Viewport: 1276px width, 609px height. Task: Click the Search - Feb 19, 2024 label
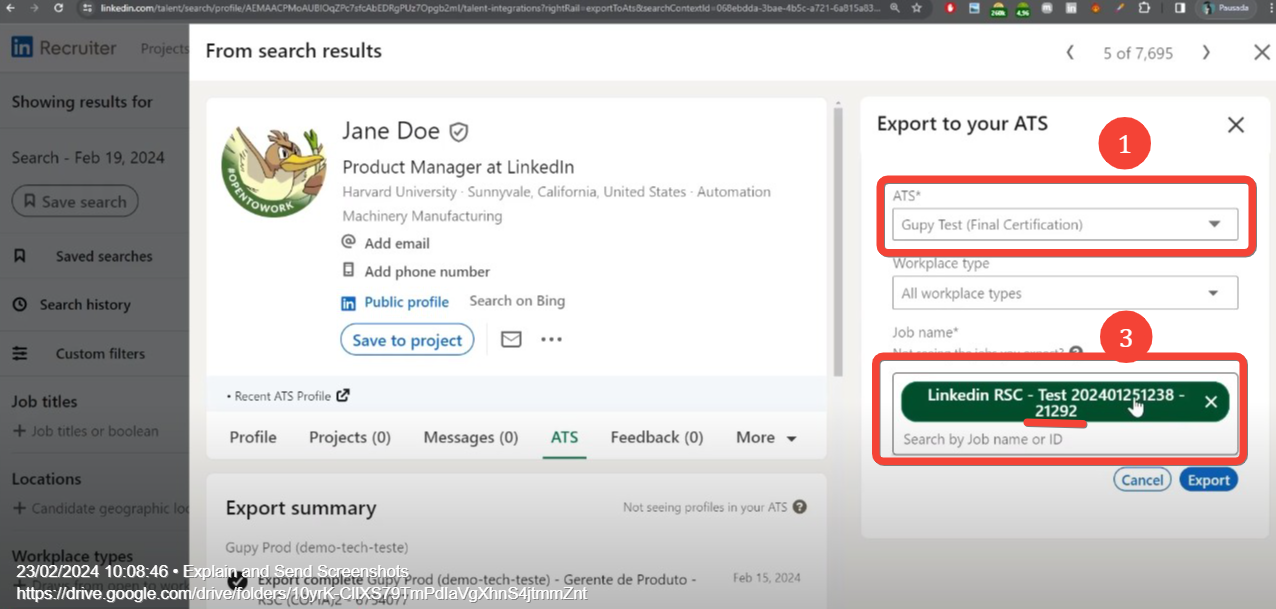click(88, 157)
